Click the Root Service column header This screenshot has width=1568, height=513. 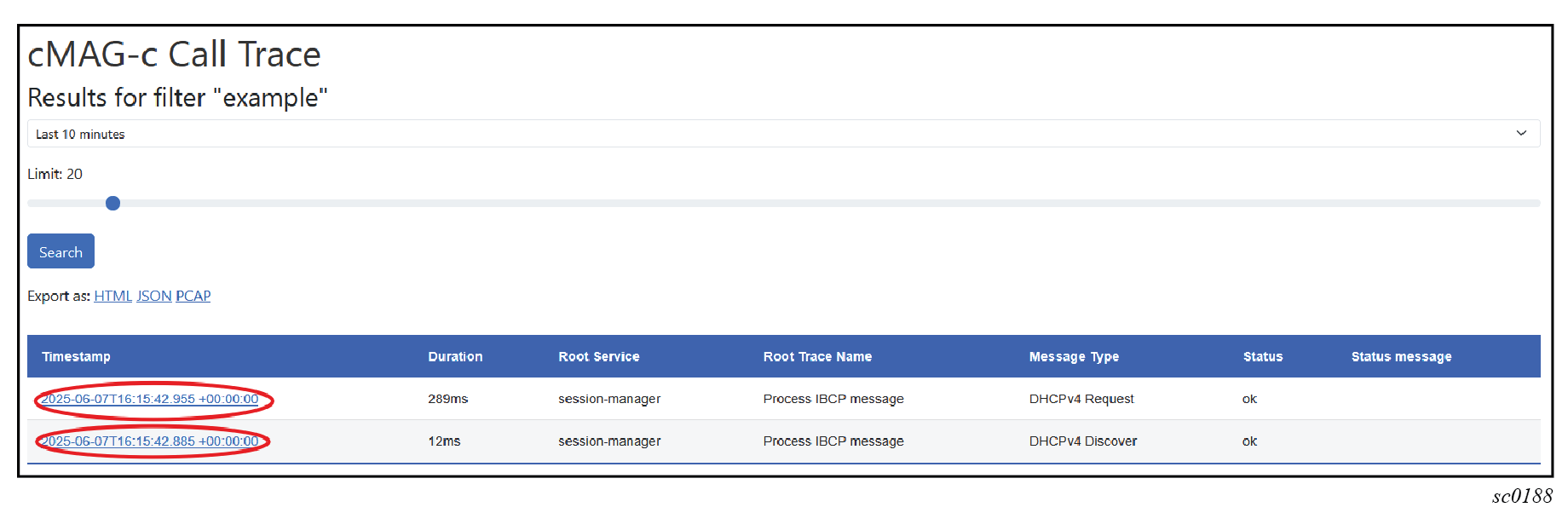598,357
